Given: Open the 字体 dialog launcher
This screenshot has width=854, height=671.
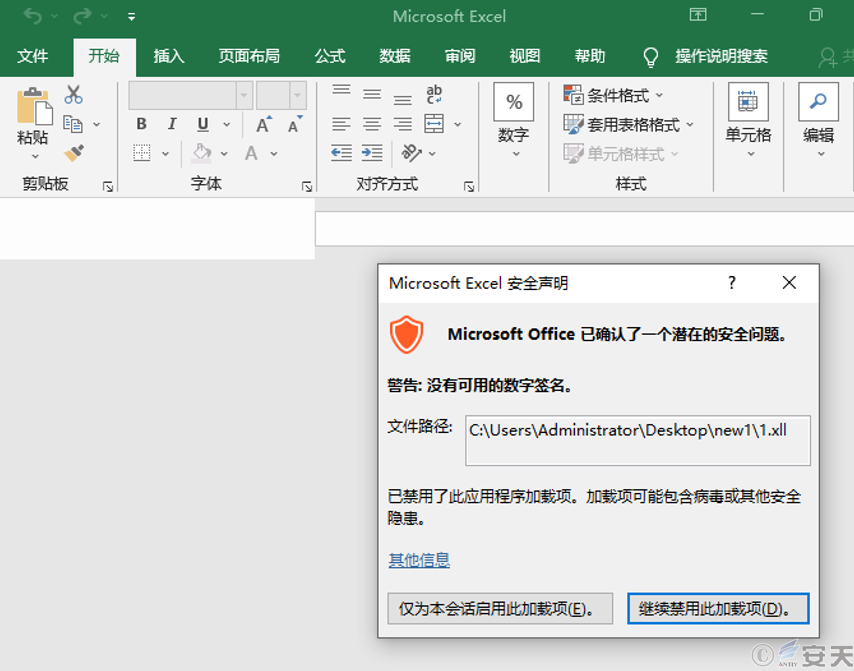Looking at the screenshot, I should click(x=307, y=187).
